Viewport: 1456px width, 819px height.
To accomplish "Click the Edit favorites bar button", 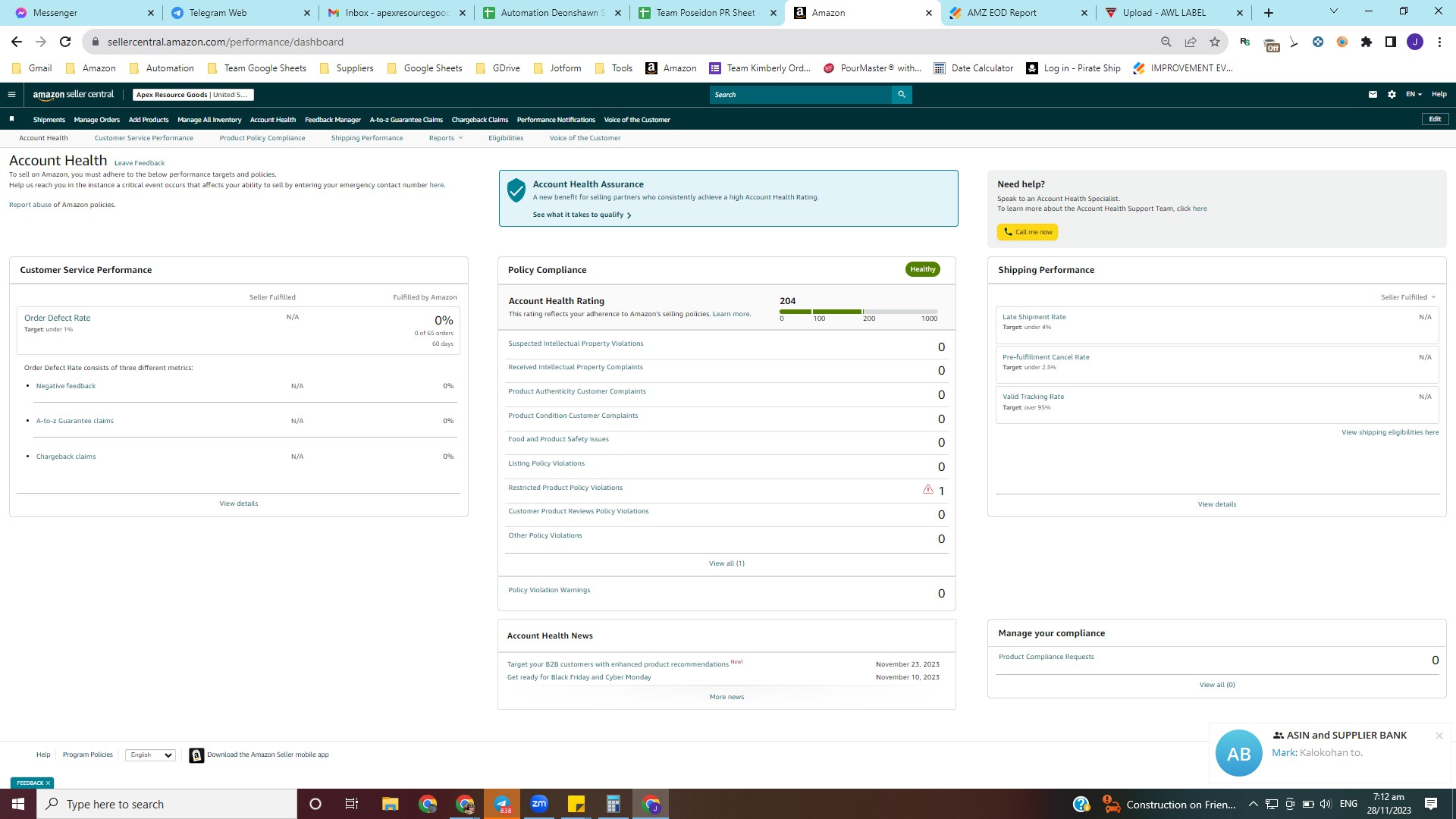I will (x=1435, y=119).
